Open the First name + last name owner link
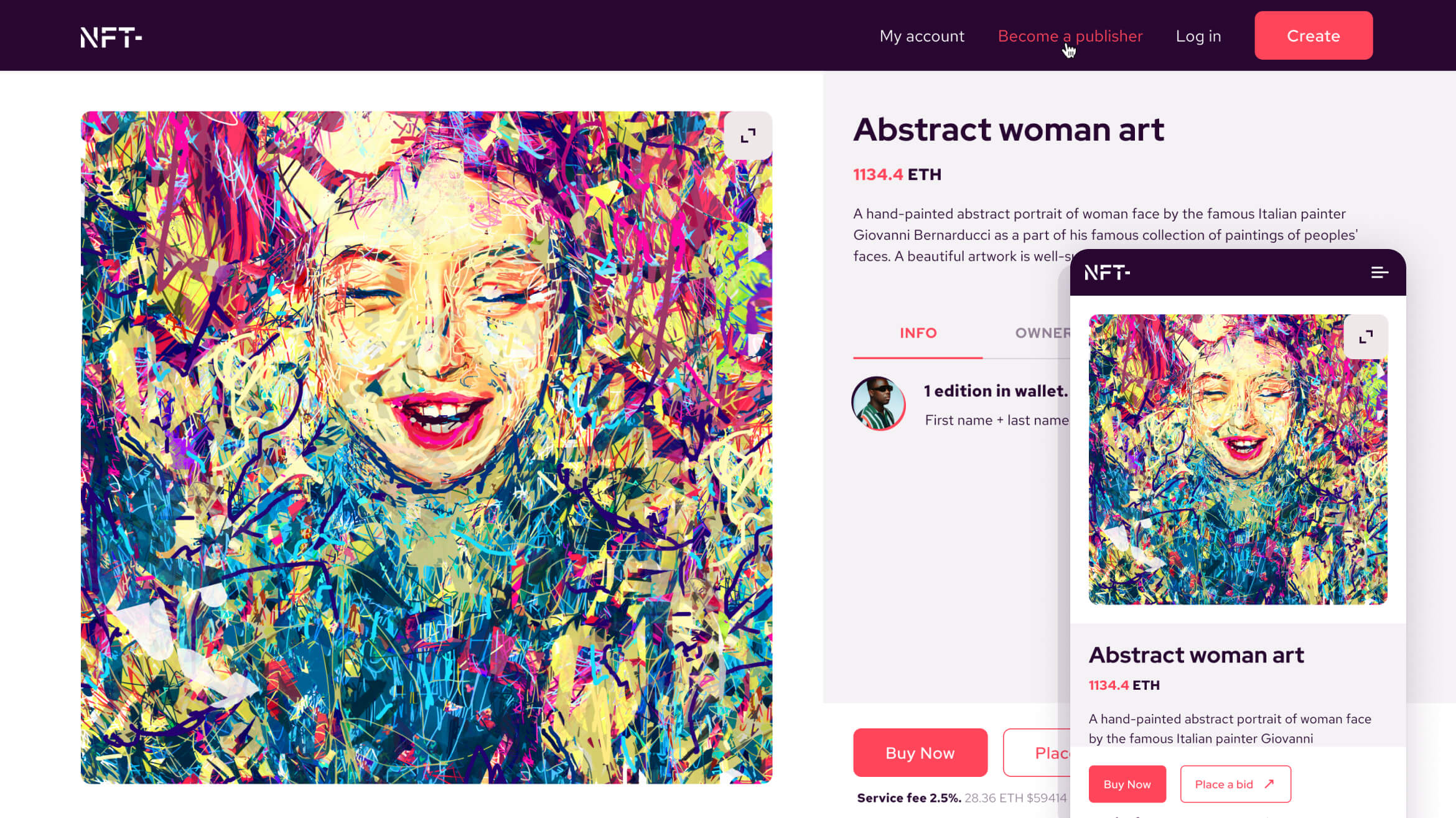Screen dimensions: 1456x818 996,420
